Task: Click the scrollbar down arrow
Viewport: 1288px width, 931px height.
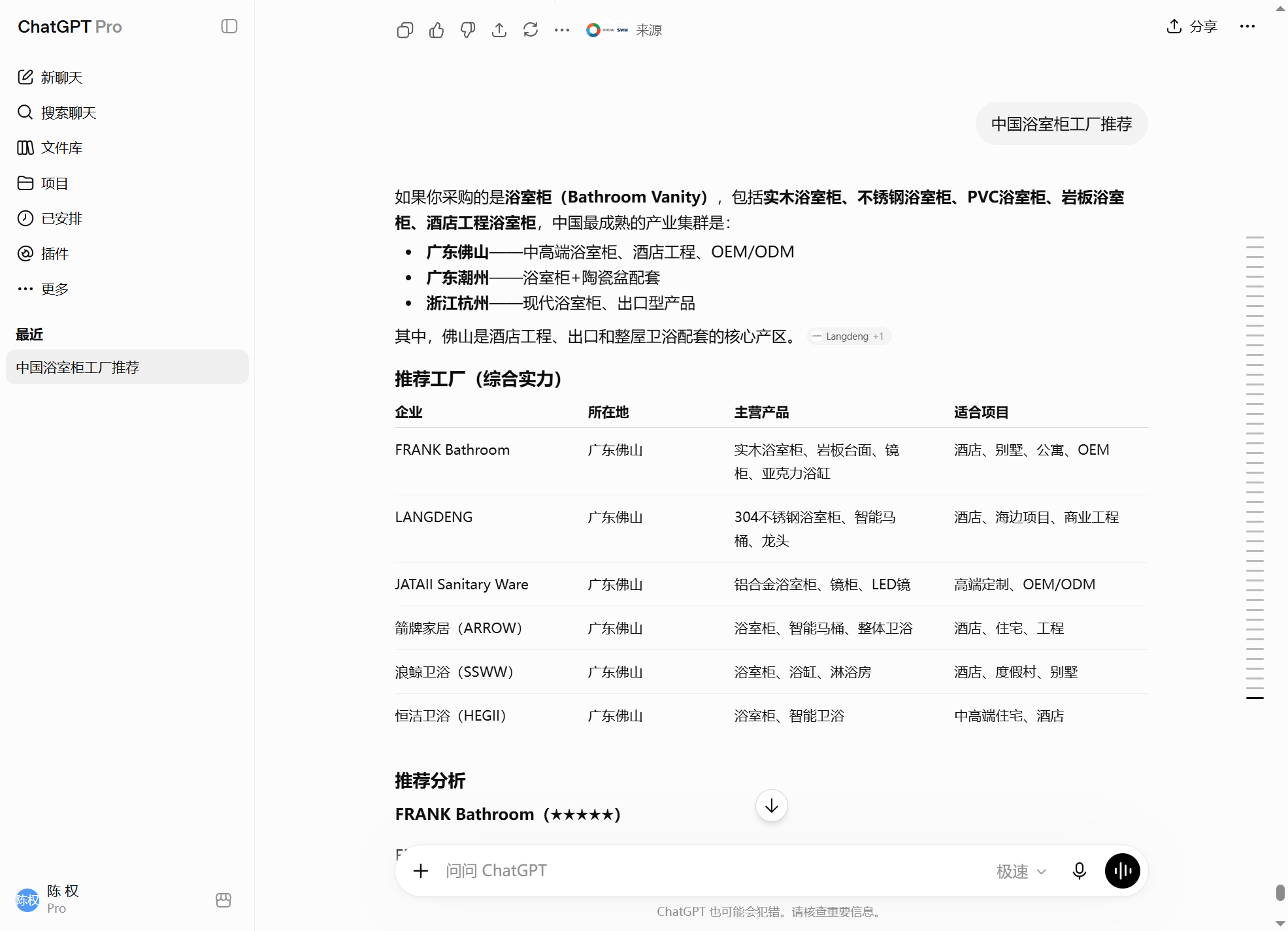Action: (1280, 923)
